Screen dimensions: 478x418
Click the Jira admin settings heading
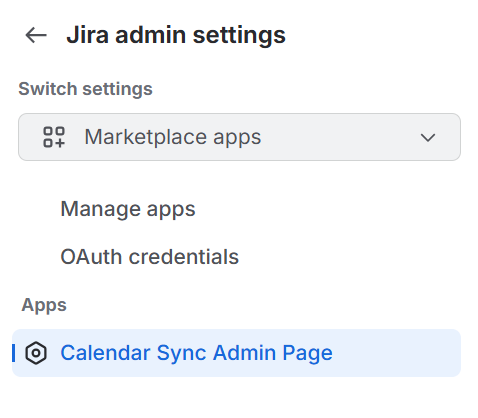176,35
